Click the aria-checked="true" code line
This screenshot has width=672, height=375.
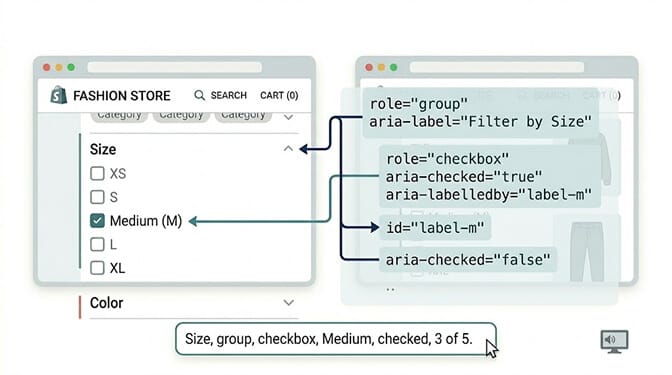464,177
